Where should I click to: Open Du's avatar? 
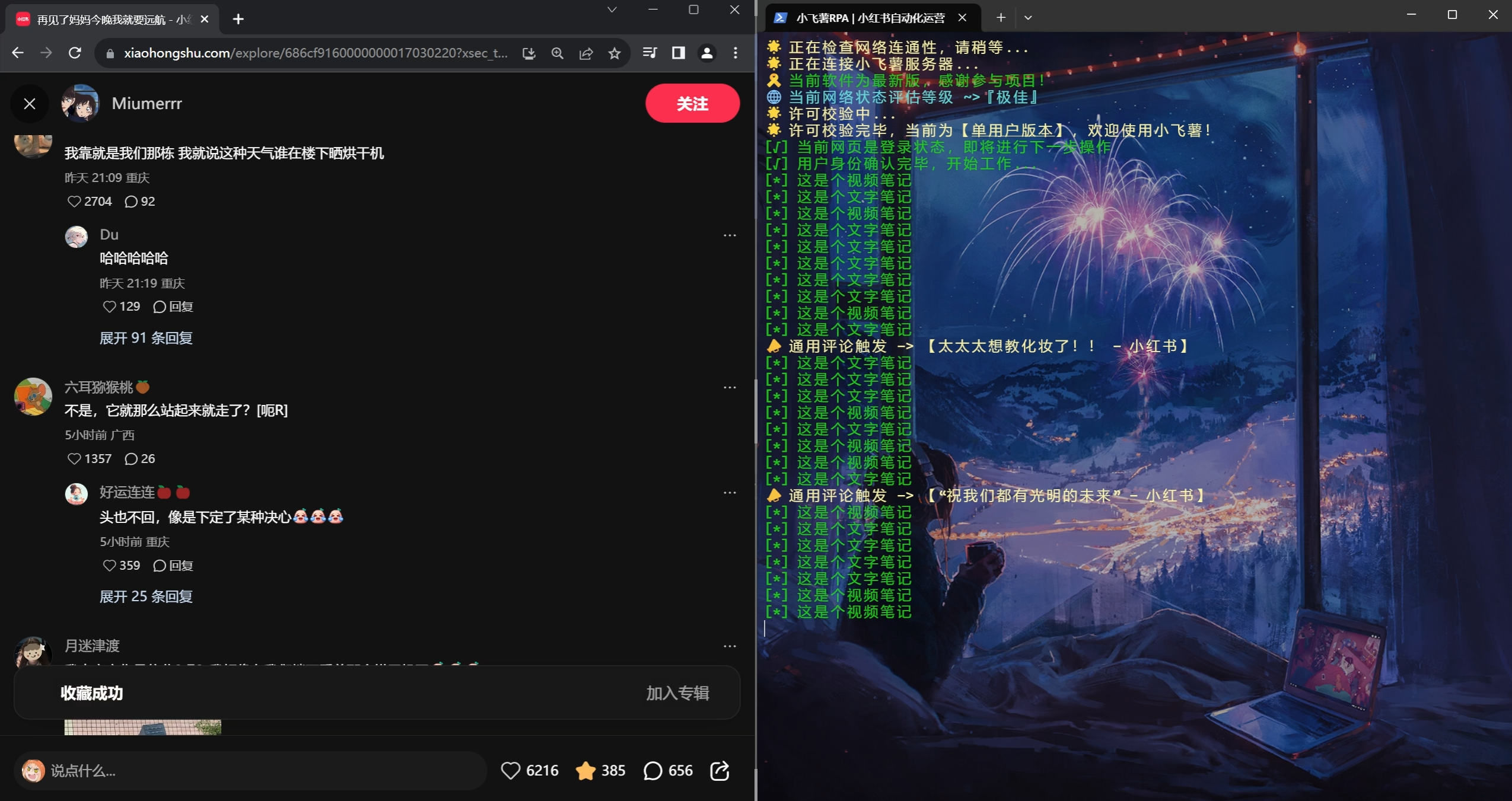[77, 237]
